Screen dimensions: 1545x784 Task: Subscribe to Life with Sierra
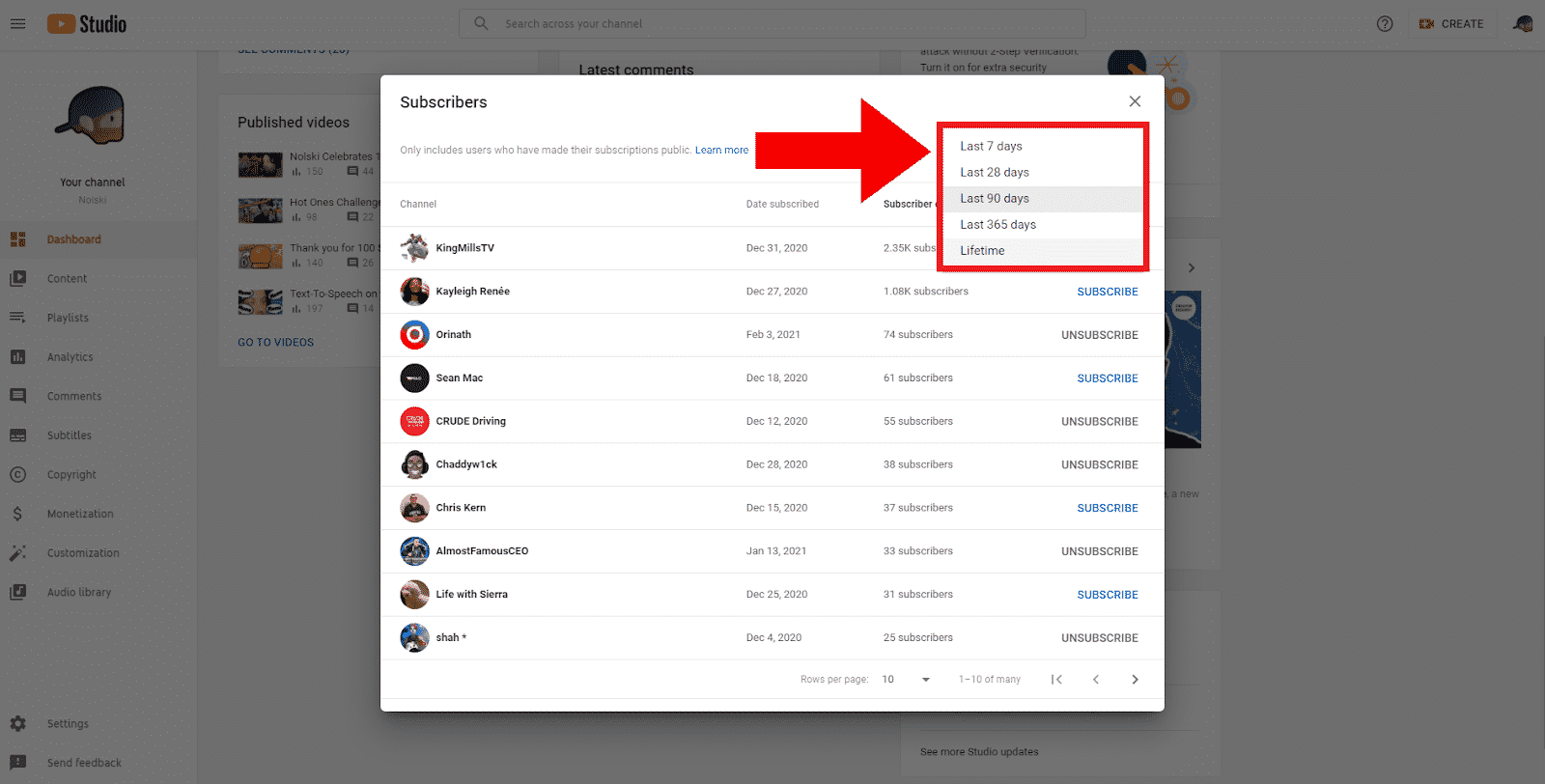tap(1108, 595)
